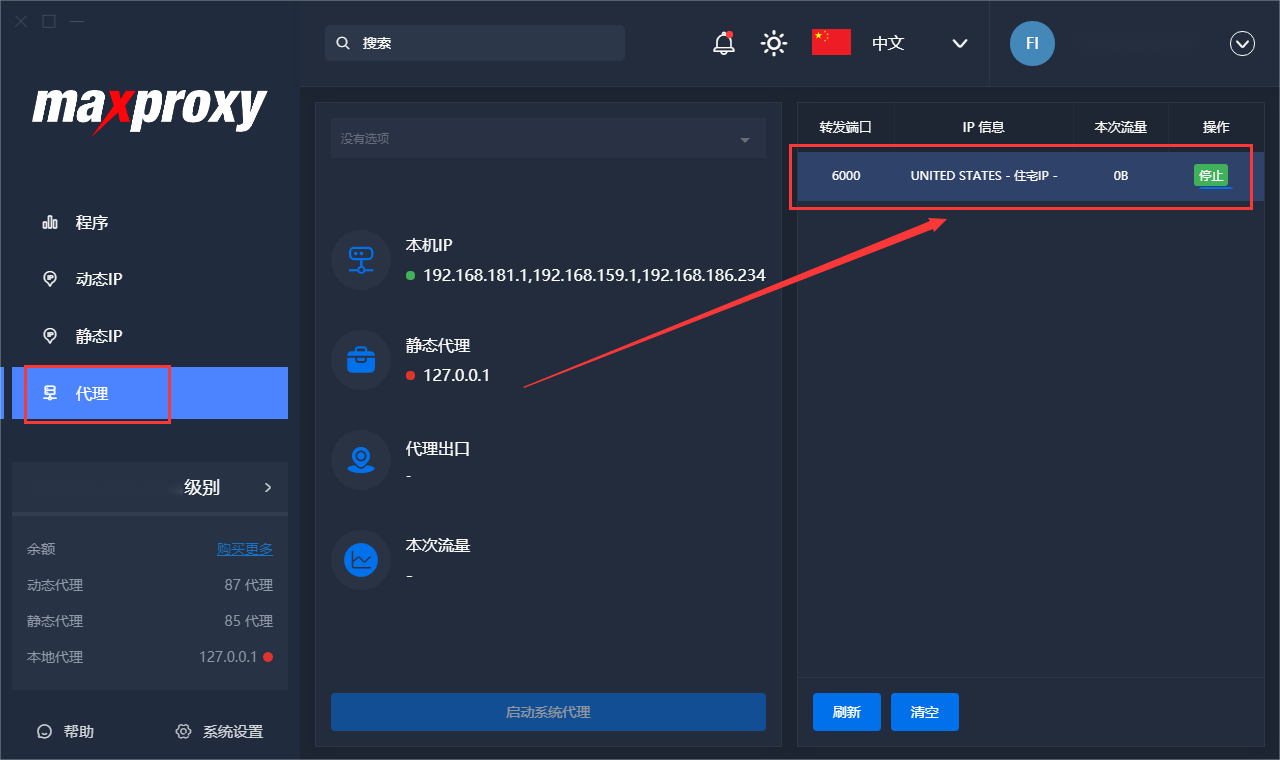Stop port 6000 proxy with 停止 button
This screenshot has height=760, width=1280.
(1212, 175)
